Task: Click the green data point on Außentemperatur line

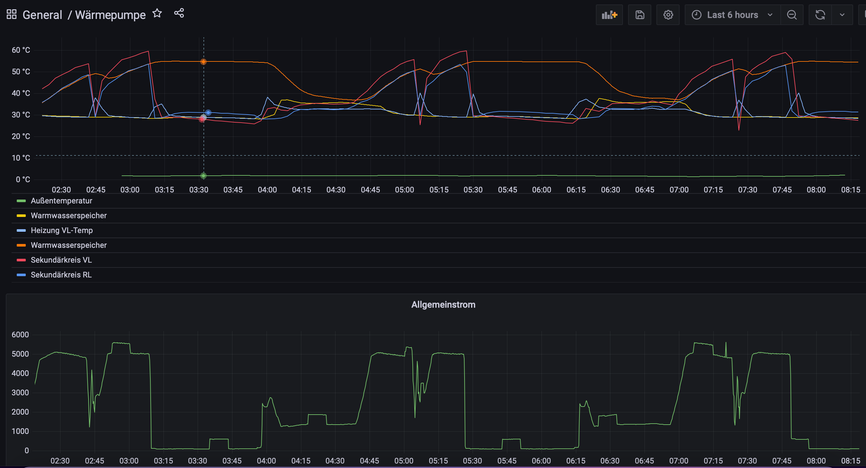Action: [x=203, y=176]
